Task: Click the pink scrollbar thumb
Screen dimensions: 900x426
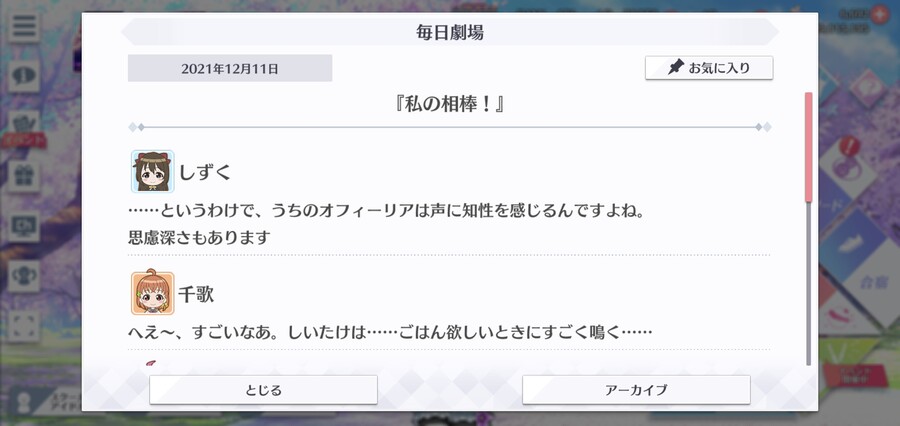Action: pyautogui.click(x=809, y=147)
